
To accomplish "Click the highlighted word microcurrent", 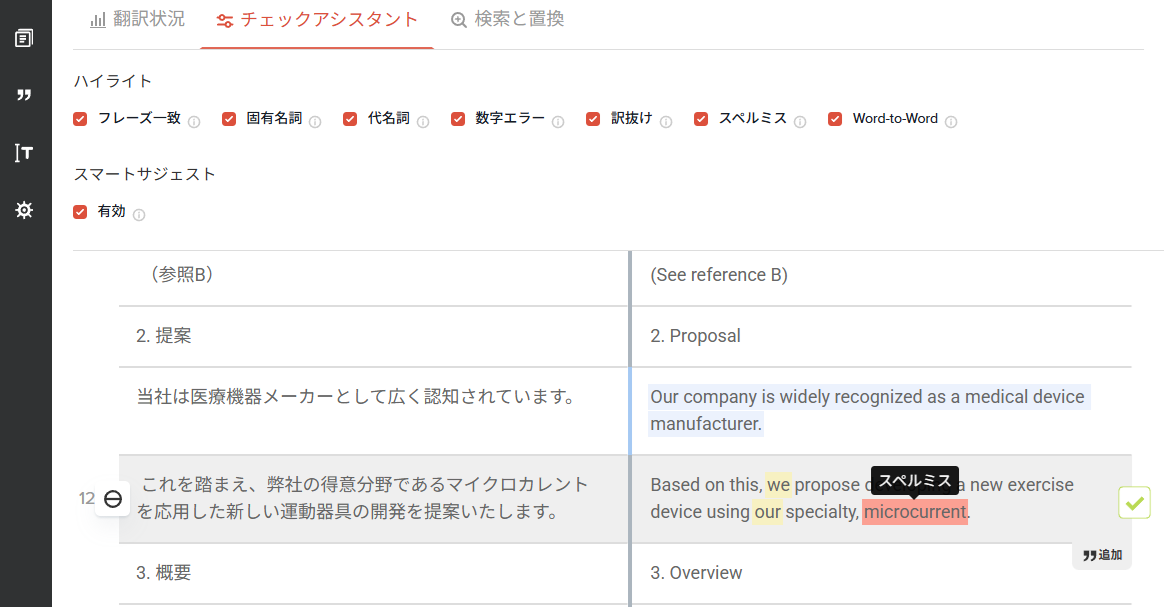I will [x=915, y=512].
